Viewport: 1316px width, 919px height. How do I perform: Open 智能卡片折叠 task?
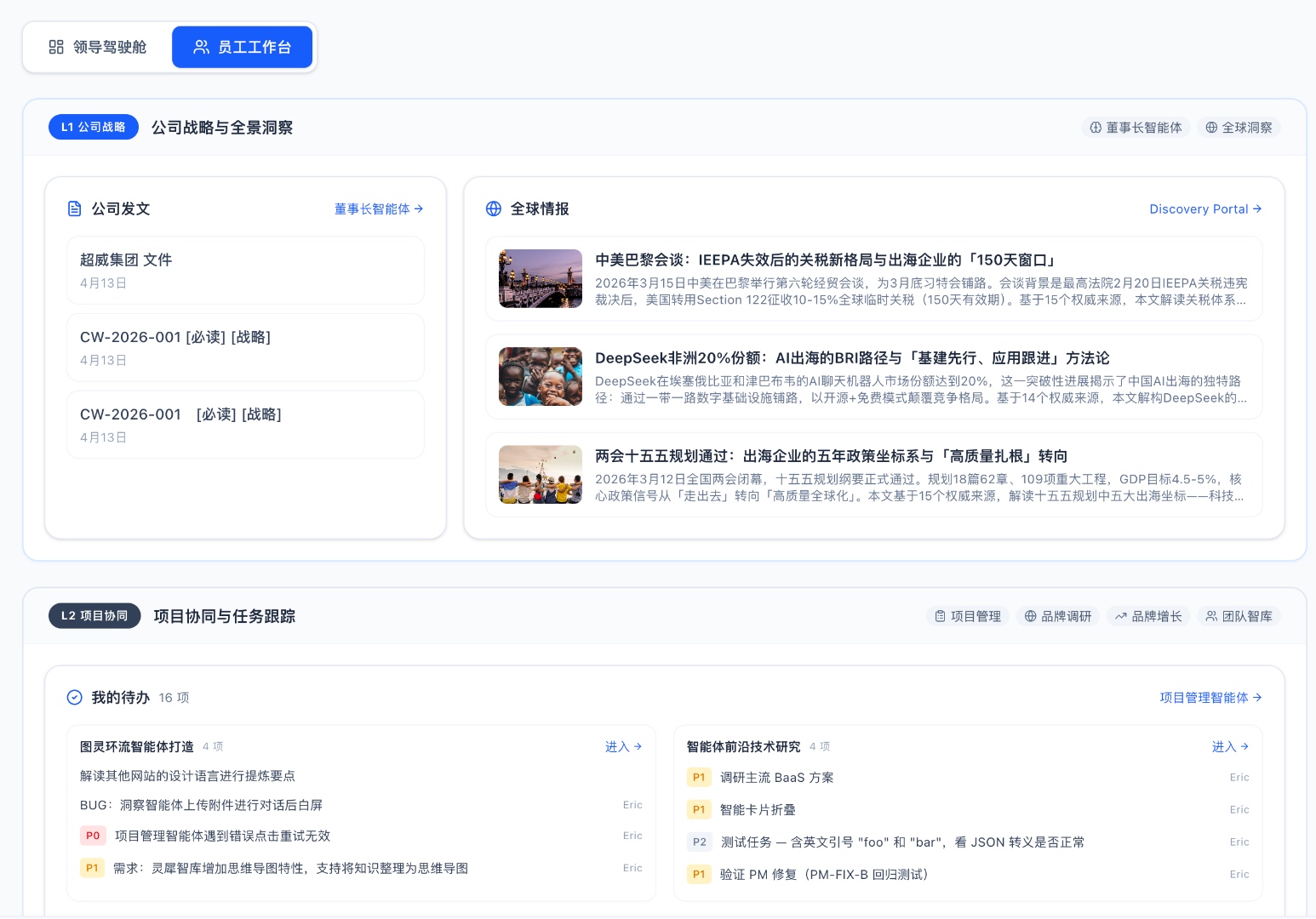(968, 809)
